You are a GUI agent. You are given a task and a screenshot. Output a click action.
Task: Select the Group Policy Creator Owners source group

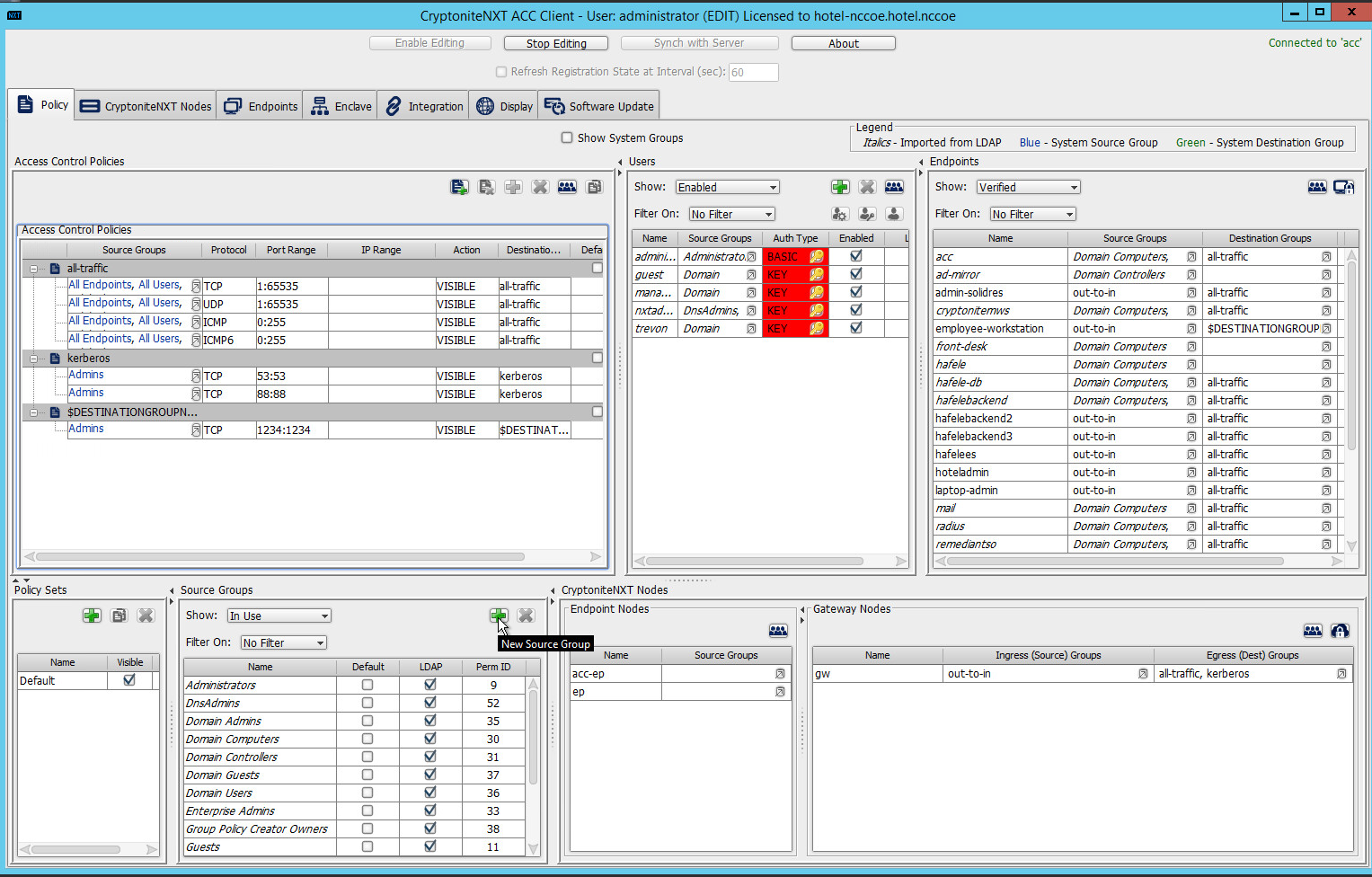[x=355, y=828]
